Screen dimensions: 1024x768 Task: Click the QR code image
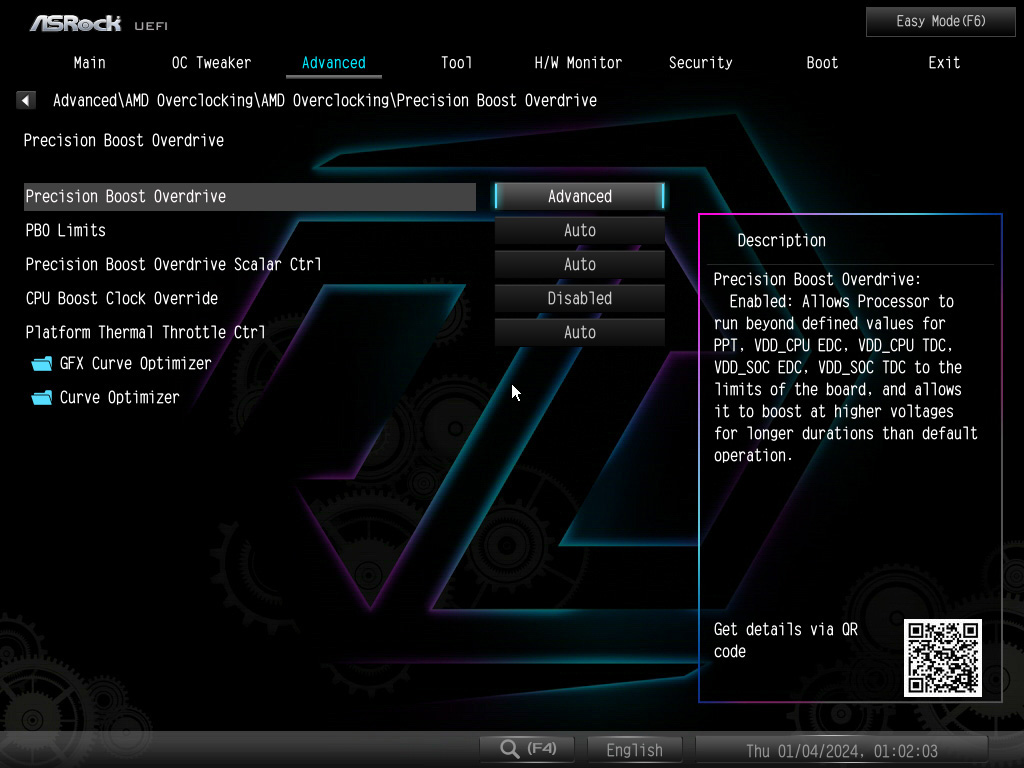click(x=942, y=658)
